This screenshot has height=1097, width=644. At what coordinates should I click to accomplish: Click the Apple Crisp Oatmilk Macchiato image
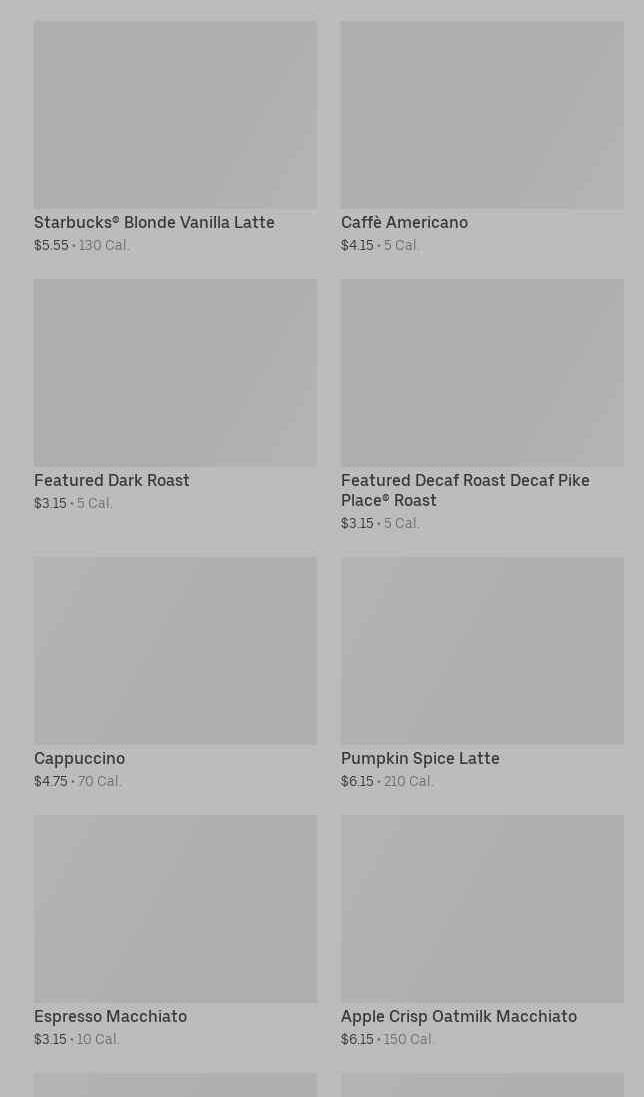(x=482, y=908)
